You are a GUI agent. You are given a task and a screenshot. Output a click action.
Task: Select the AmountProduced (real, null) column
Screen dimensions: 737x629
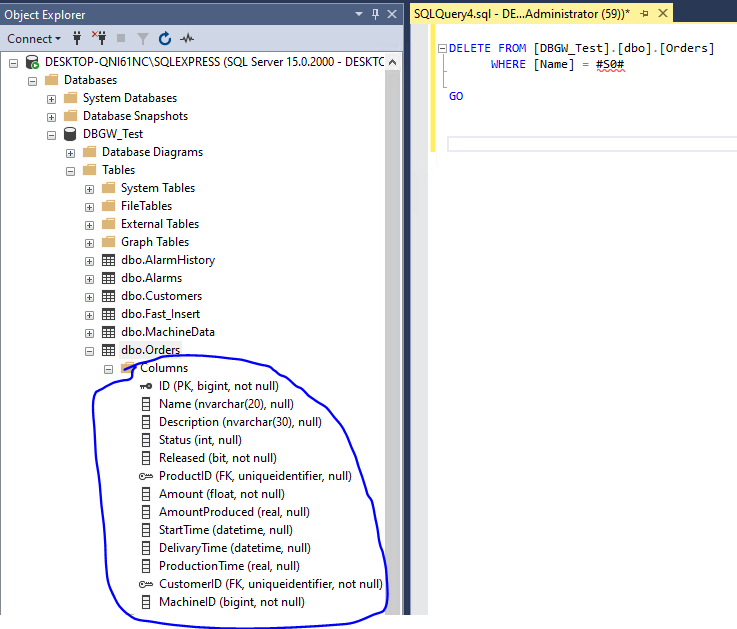(234, 512)
